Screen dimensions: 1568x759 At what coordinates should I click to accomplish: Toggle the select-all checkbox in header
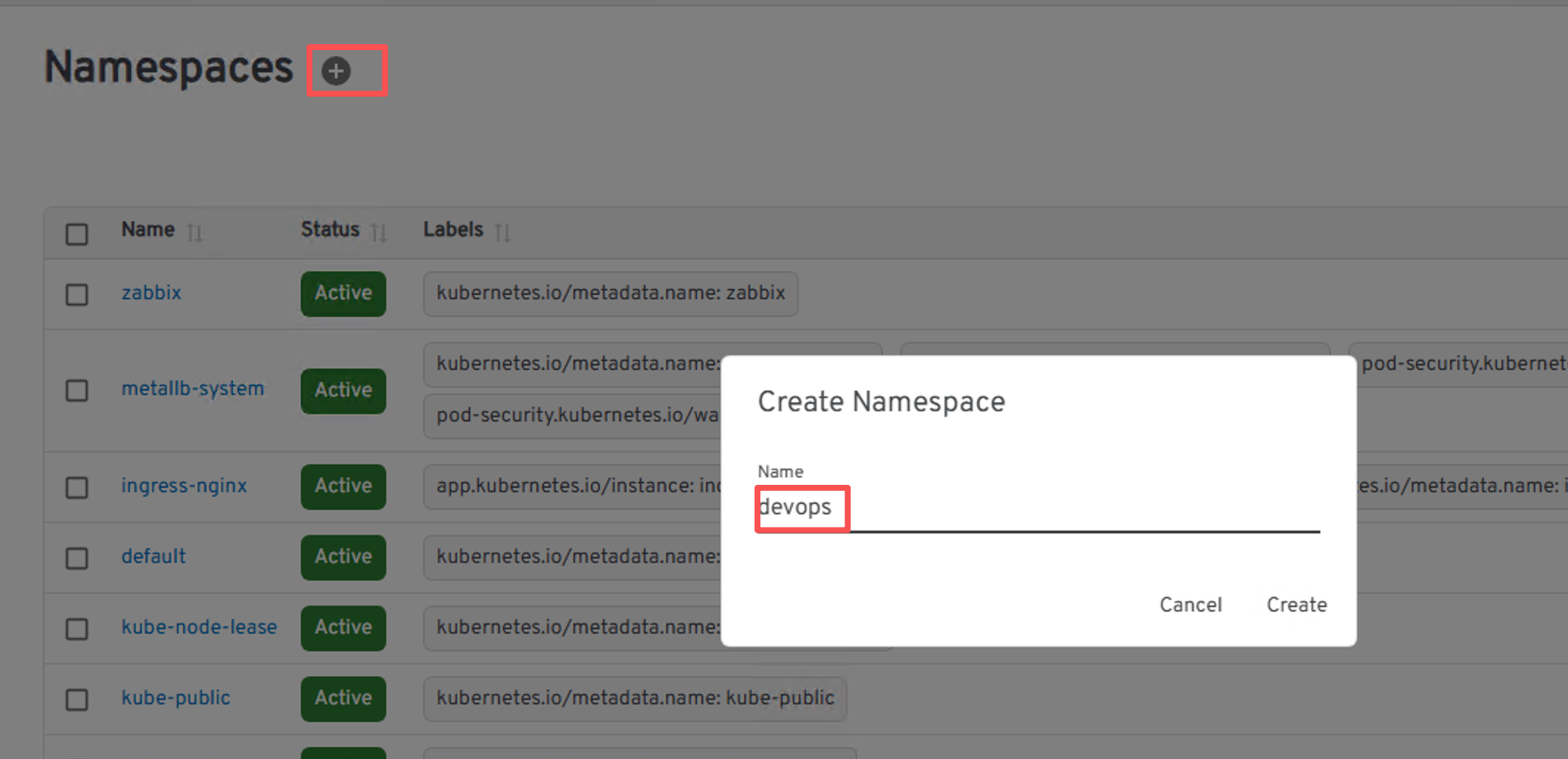pyautogui.click(x=77, y=234)
